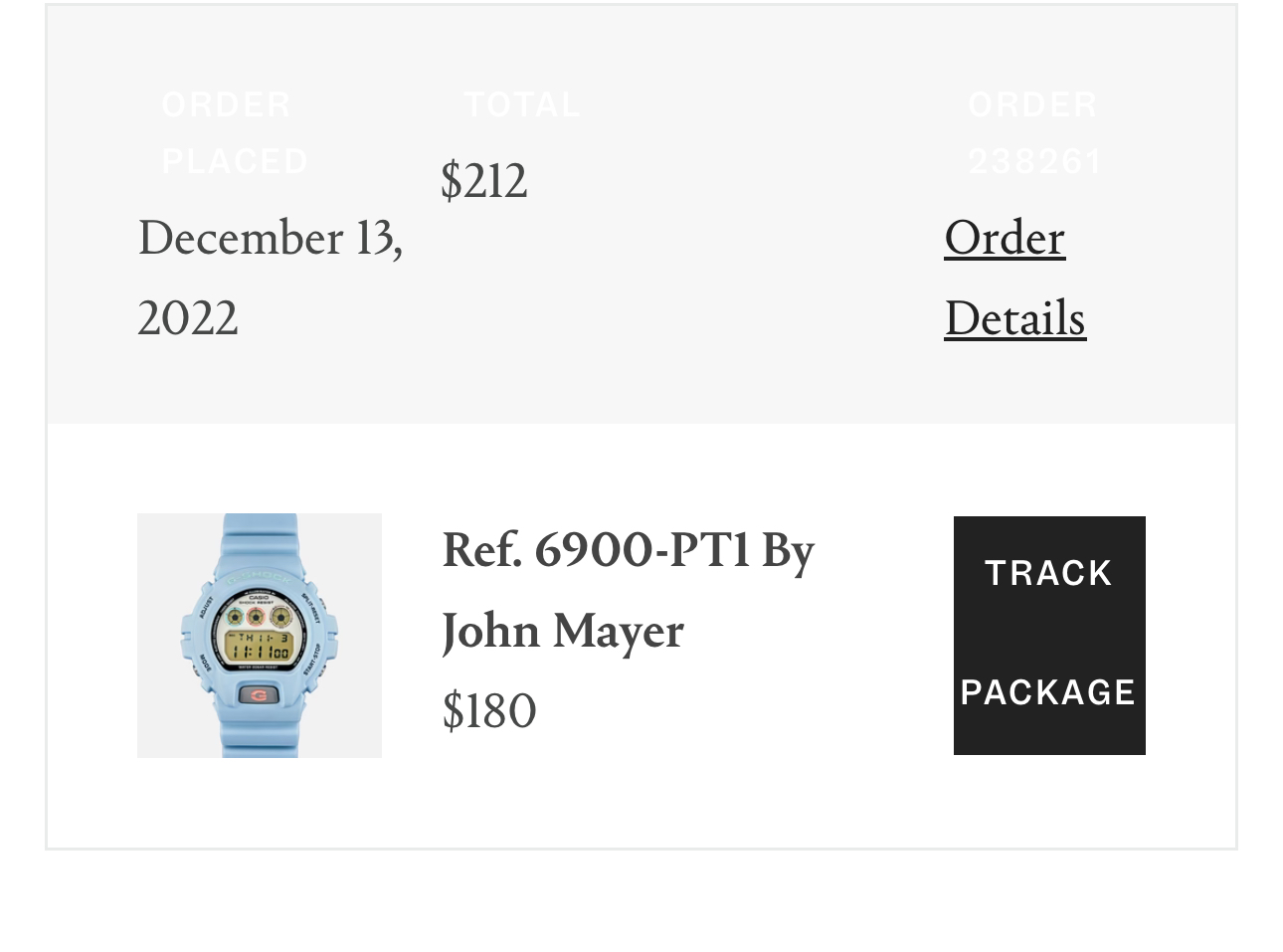Open the blue G-Shock watch thumbnail
This screenshot has width=1283, height=952.
click(260, 636)
